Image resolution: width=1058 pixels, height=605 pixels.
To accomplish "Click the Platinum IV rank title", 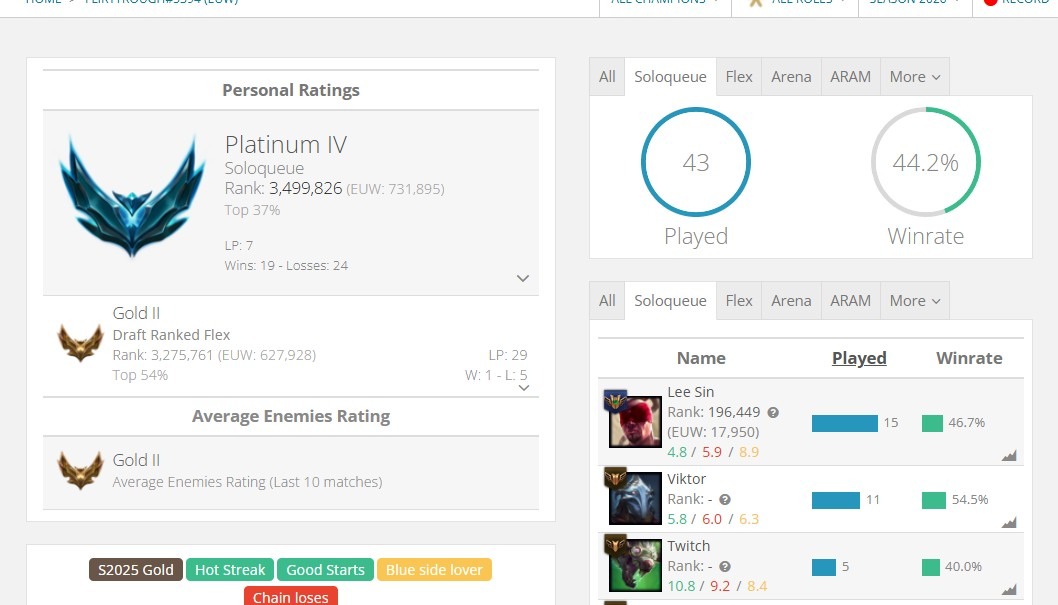I will (285, 144).
